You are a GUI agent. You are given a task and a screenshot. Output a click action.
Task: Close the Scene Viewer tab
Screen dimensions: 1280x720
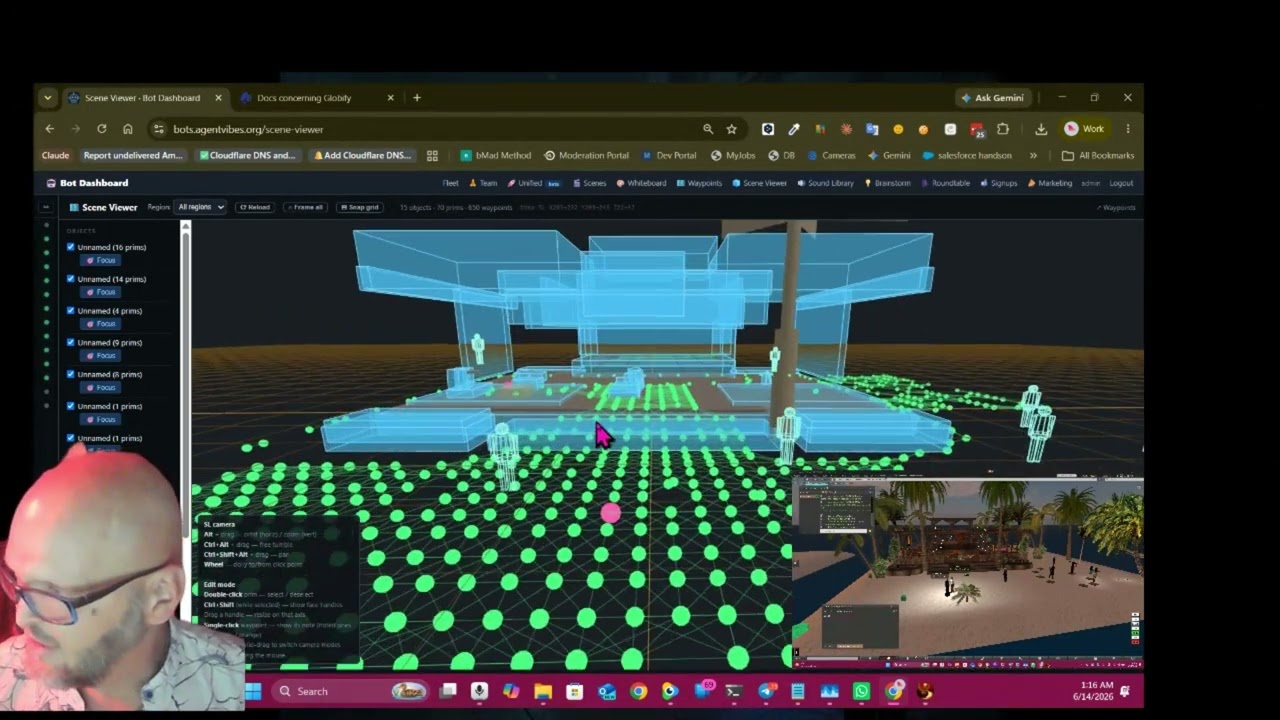[218, 98]
